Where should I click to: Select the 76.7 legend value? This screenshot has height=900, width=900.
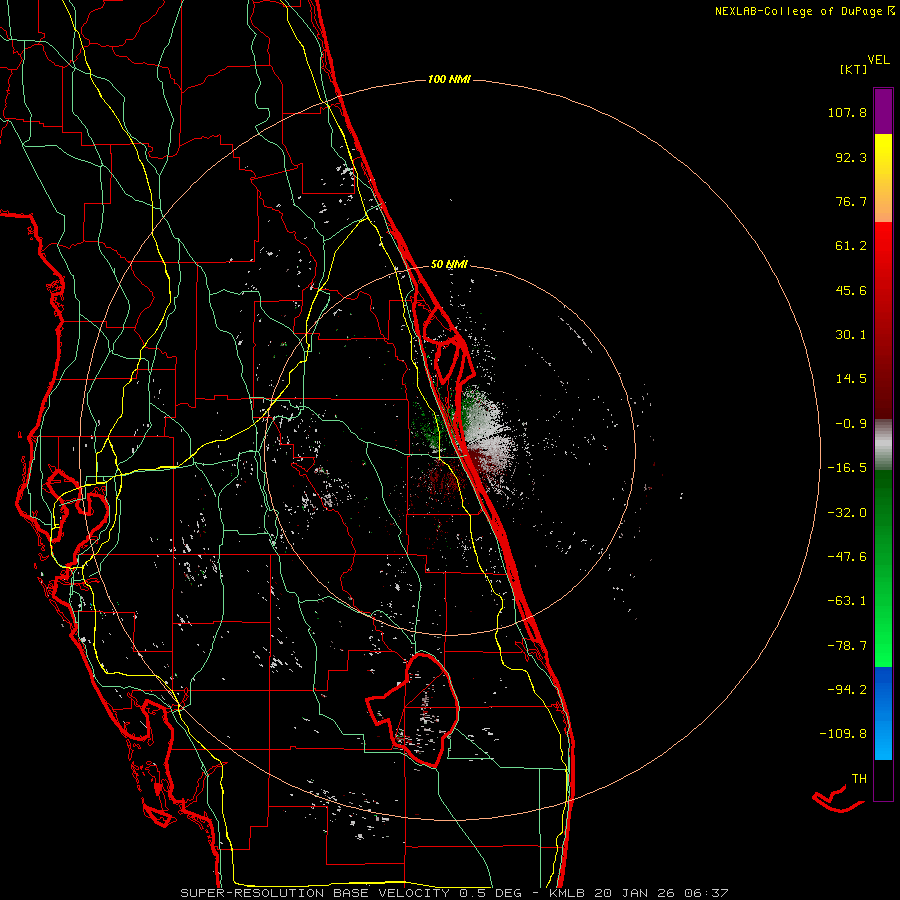click(851, 201)
